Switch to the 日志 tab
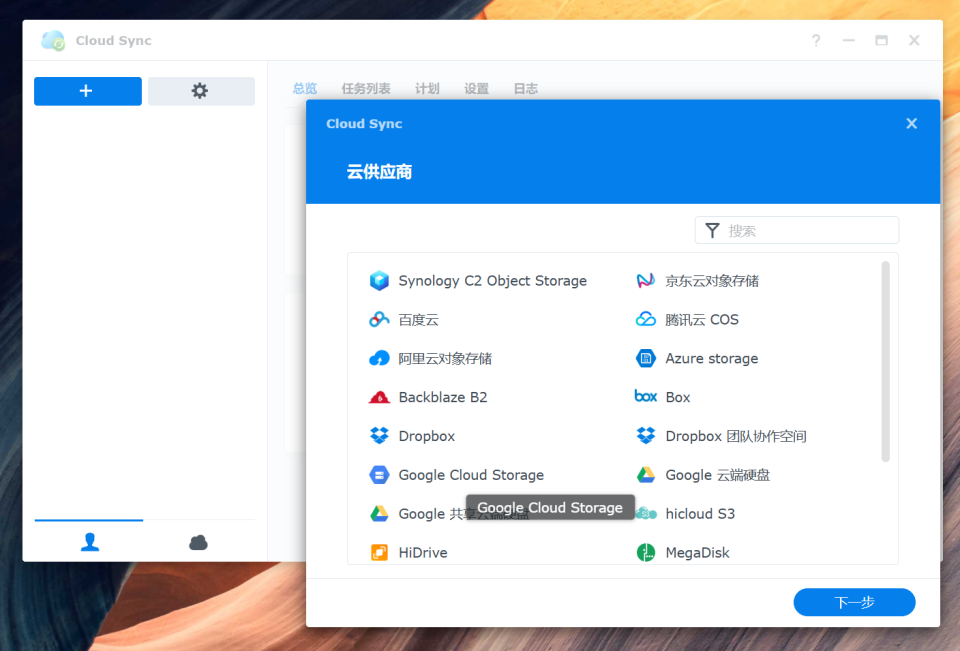The width and height of the screenshot is (960, 651). pyautogui.click(x=526, y=89)
